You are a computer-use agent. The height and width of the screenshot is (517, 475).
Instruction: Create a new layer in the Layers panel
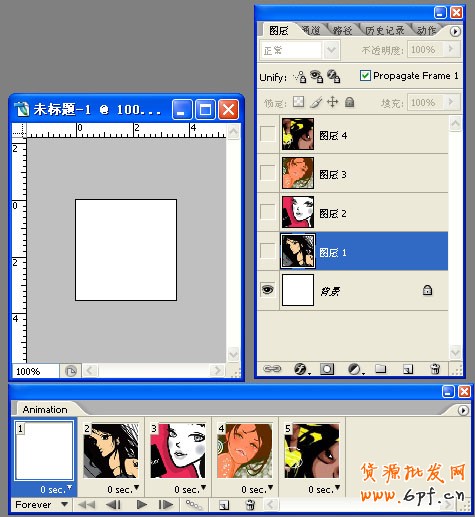(x=408, y=369)
